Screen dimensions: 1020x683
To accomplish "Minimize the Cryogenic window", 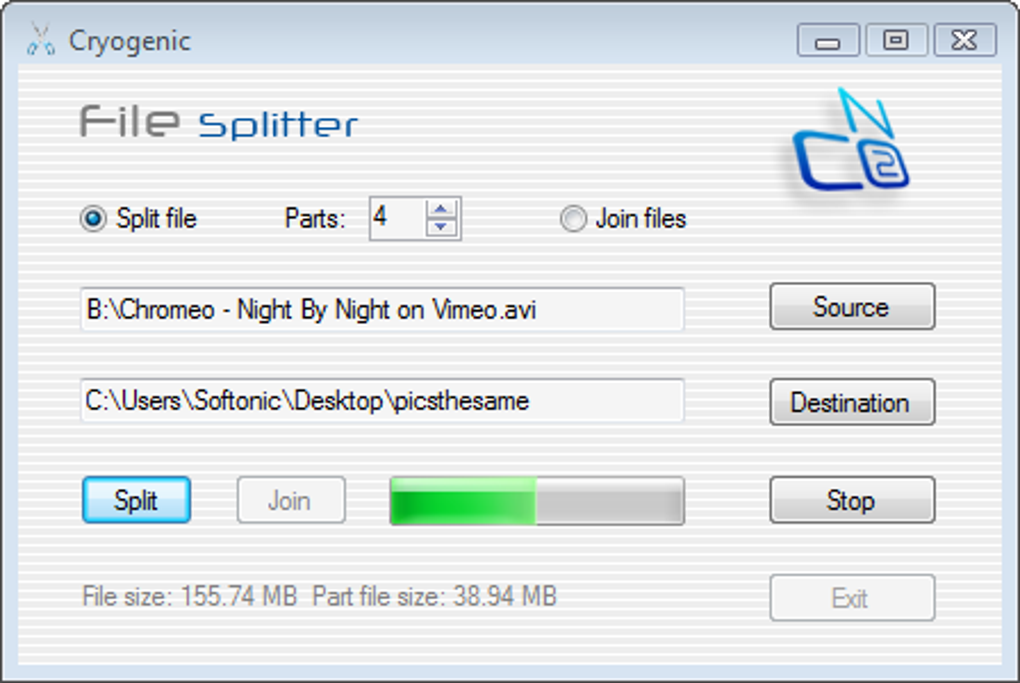I will 828,41.
